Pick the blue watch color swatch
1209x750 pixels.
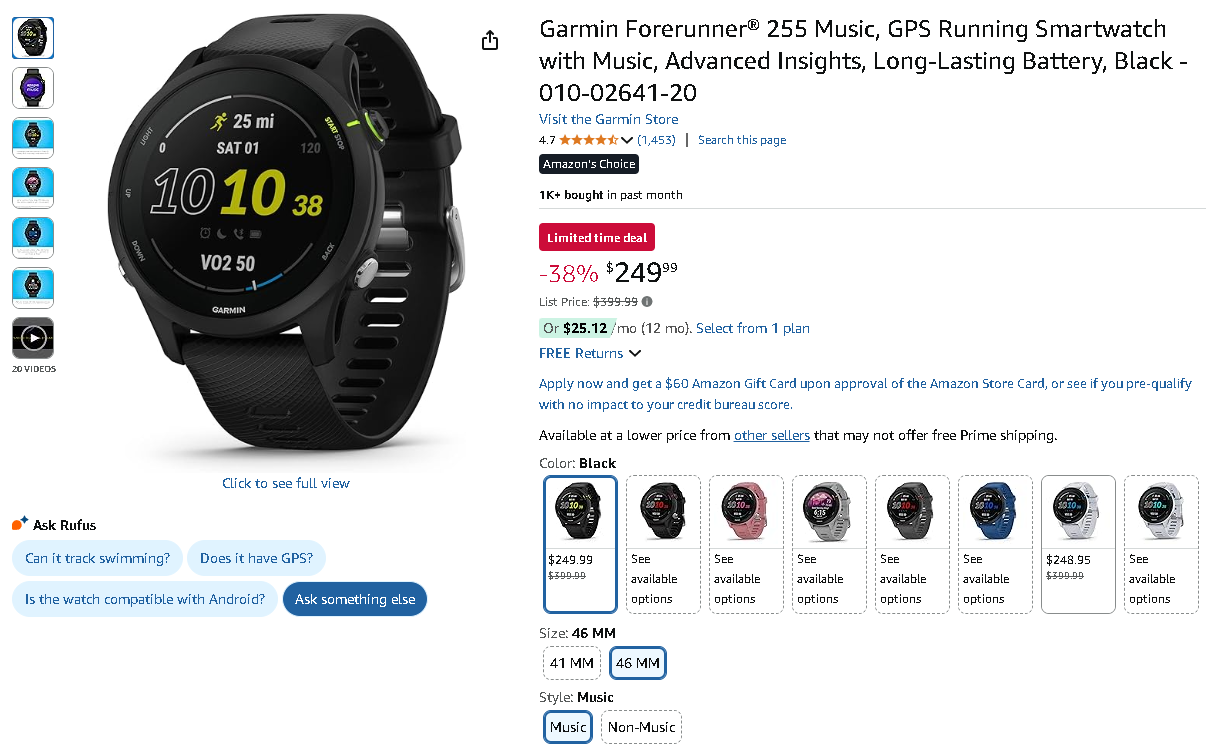pyautogui.click(x=995, y=544)
